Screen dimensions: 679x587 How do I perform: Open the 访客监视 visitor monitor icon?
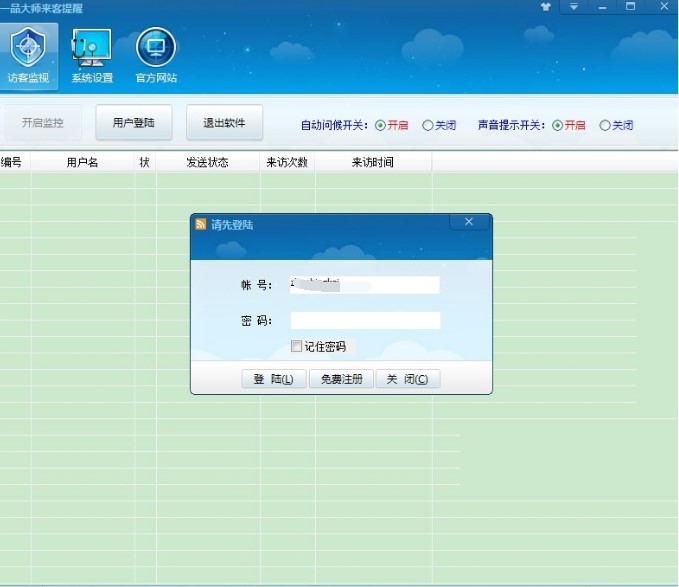point(28,56)
